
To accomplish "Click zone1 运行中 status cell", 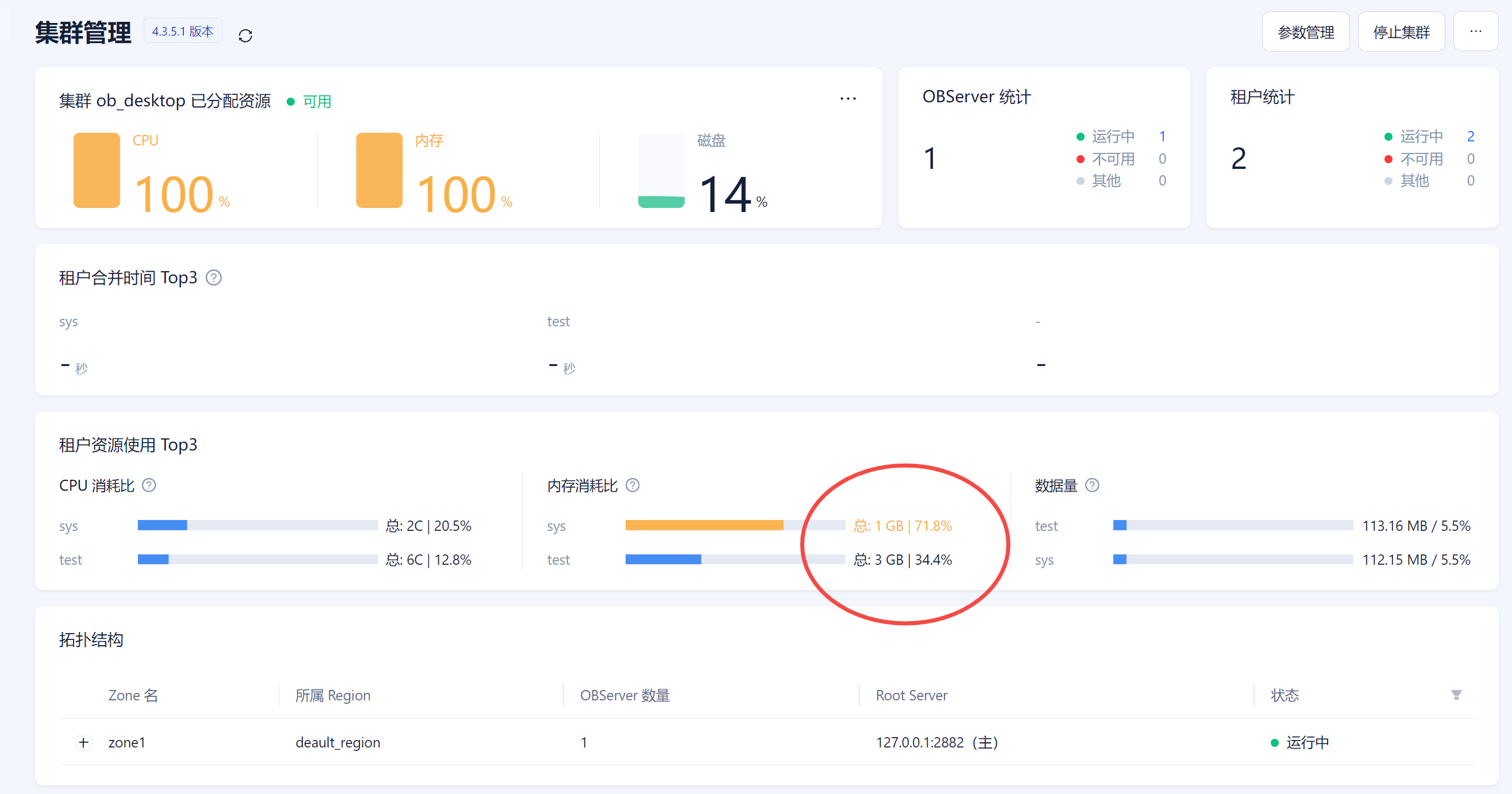I will tap(1299, 742).
